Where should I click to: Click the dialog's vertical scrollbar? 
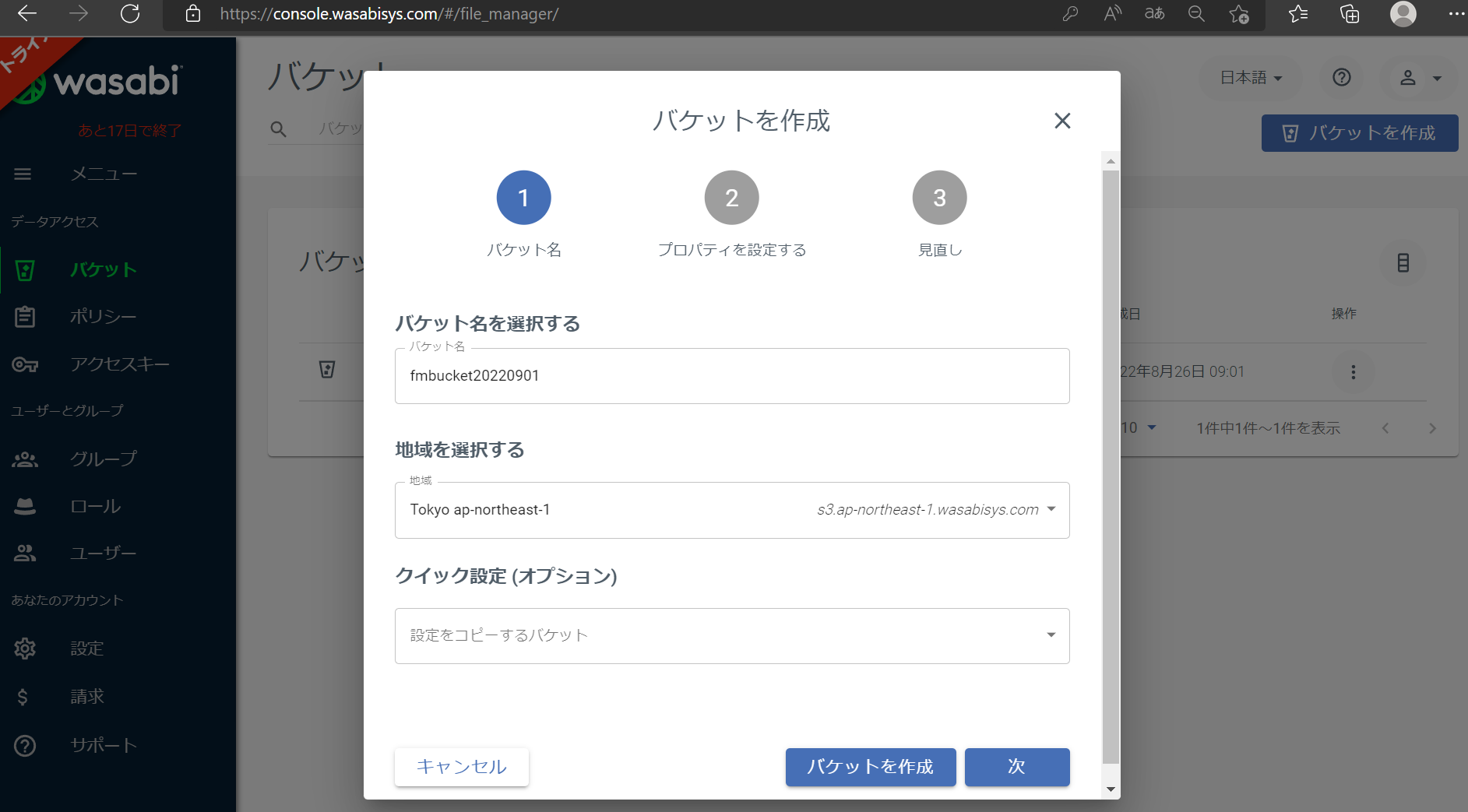point(1111,467)
